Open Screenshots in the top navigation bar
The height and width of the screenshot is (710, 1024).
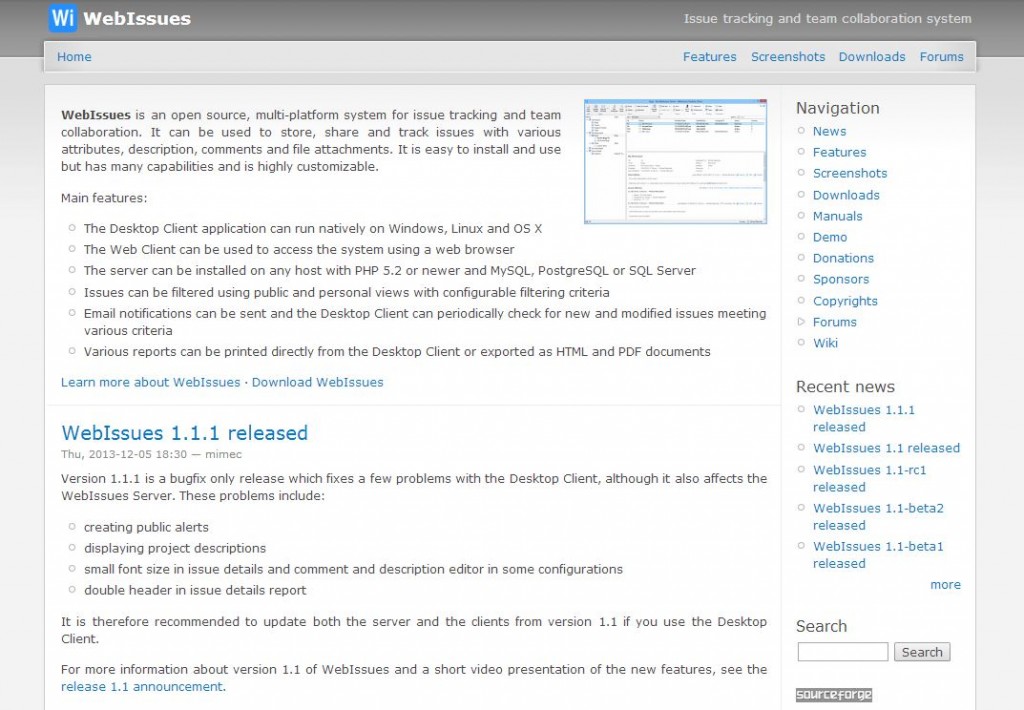[788, 57]
